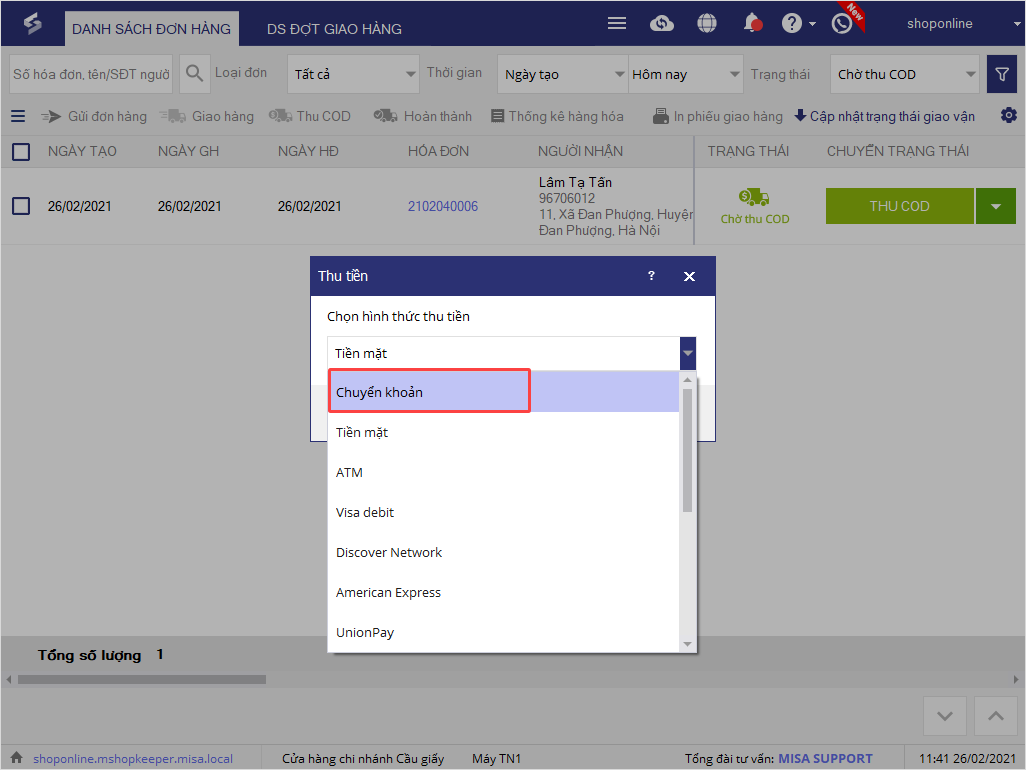The height and width of the screenshot is (770, 1026).
Task: Open Loại đơn dropdown Tất cả
Action: coord(353,74)
